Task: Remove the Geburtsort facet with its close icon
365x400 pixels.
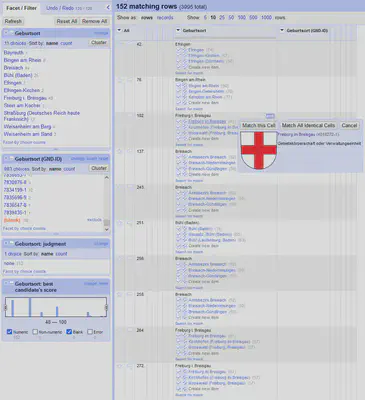Action: [6, 33]
